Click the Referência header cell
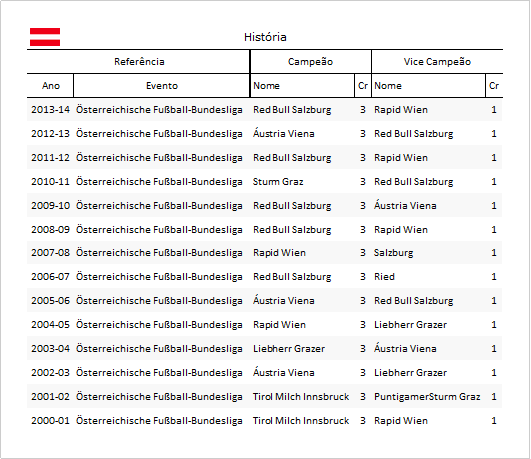531x459 pixels. point(139,62)
